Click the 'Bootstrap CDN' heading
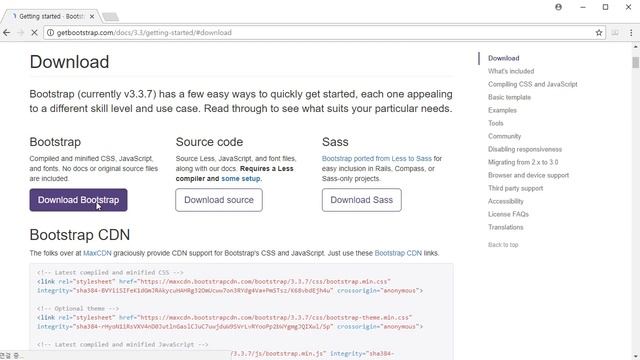 click(x=80, y=235)
